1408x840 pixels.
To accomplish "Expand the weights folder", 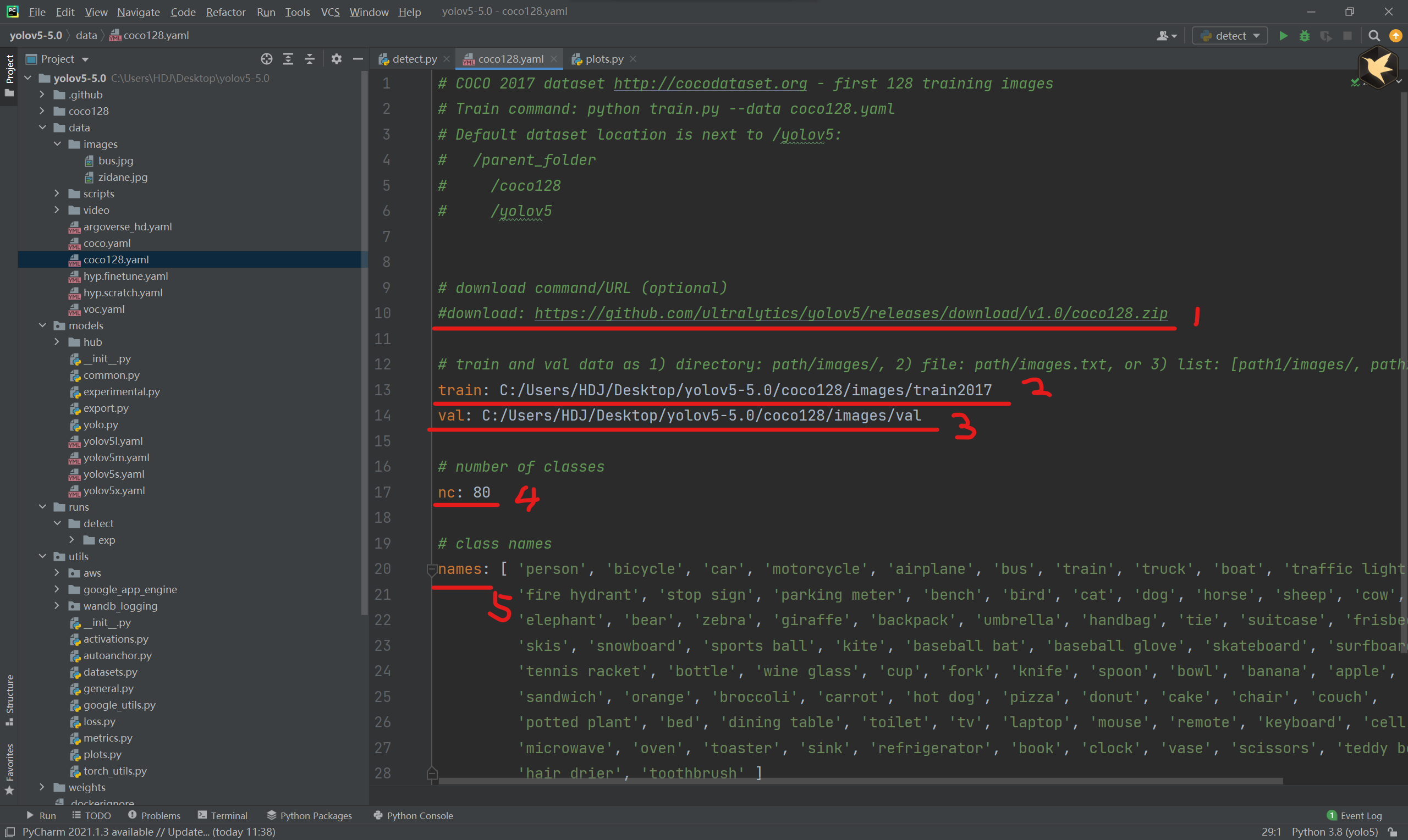I will tap(42, 787).
